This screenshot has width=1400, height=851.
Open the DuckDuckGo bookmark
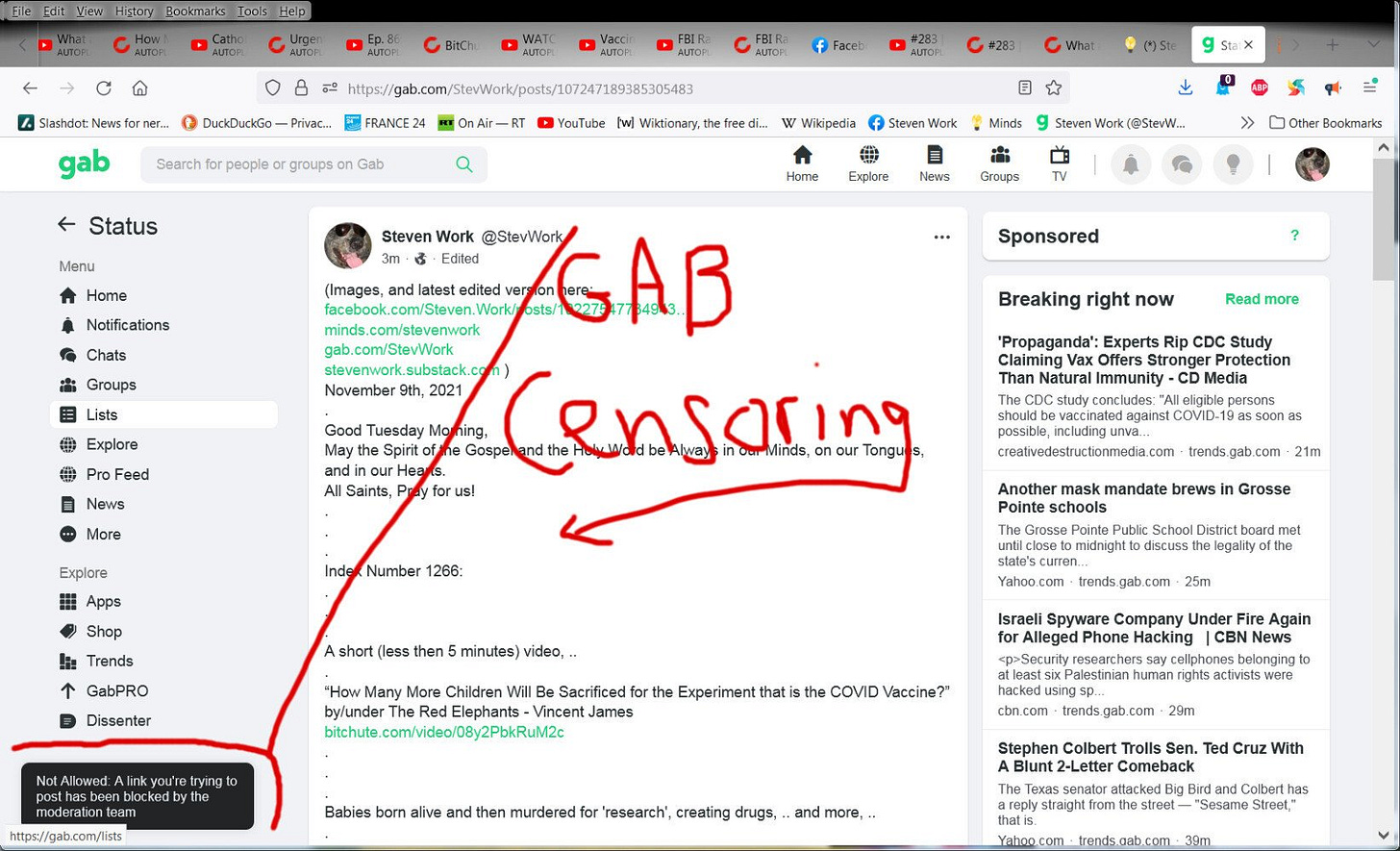(257, 122)
